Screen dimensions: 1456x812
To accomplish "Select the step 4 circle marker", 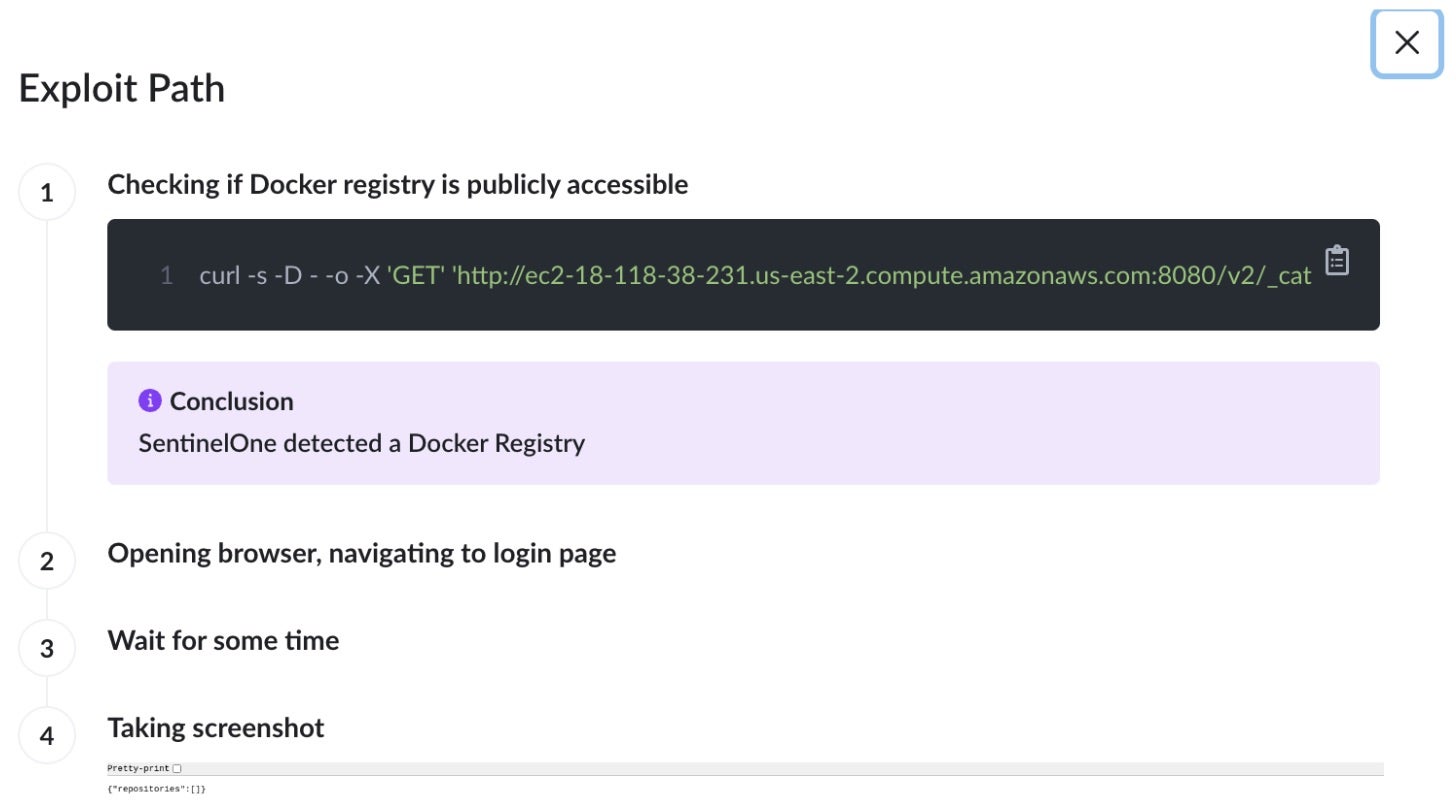I will point(47,736).
